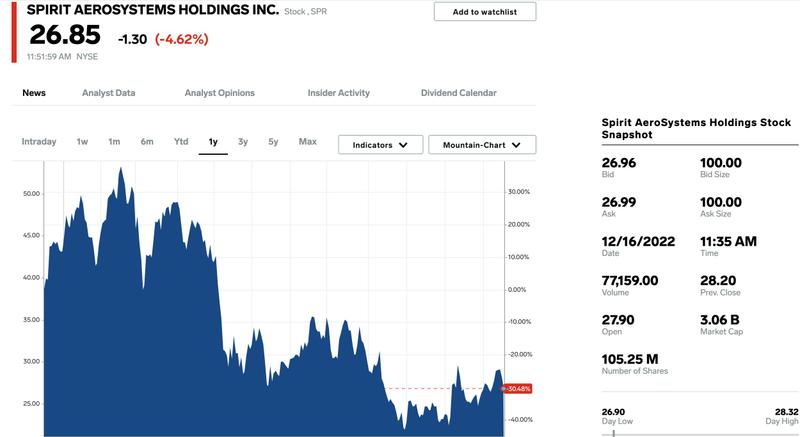This screenshot has height=437, width=800.
Task: Click the Market Cap value 3.06 B
Action: [719, 320]
